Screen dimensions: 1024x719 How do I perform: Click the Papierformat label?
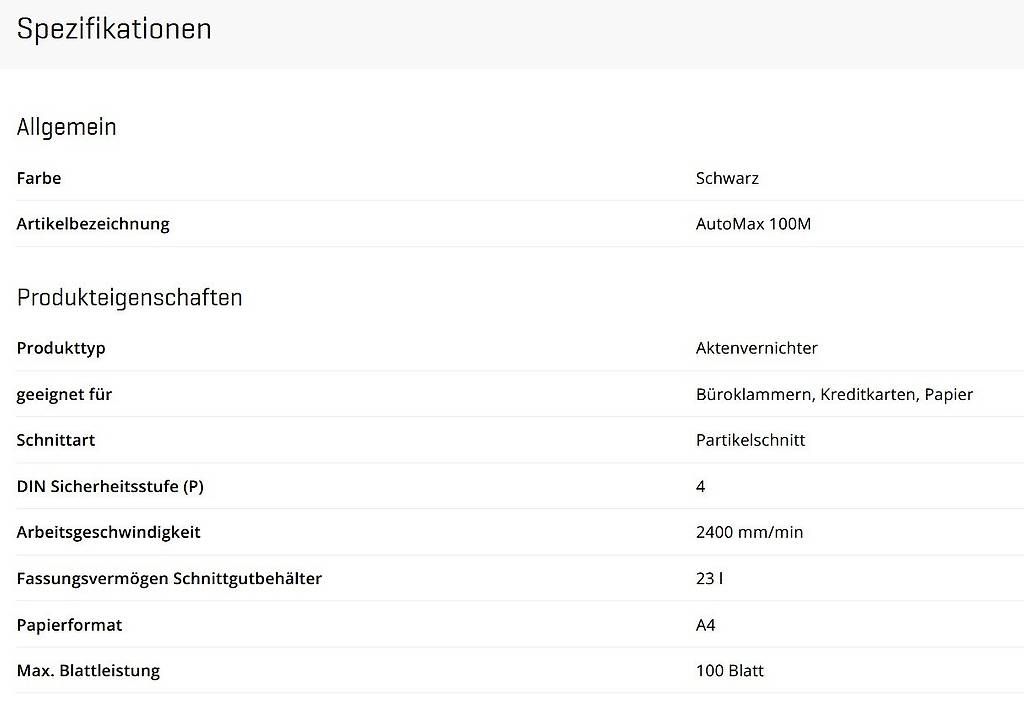pyautogui.click(x=70, y=625)
